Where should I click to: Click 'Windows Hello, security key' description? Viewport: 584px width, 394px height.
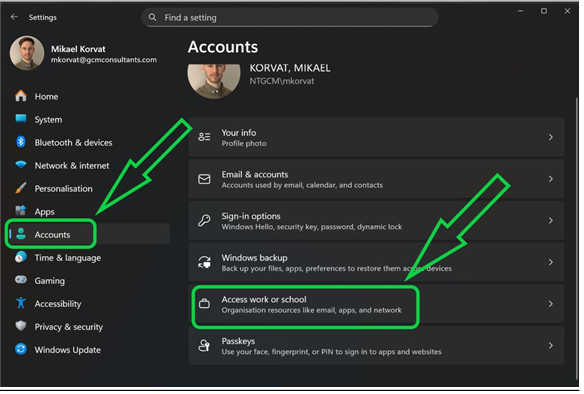pos(312,227)
